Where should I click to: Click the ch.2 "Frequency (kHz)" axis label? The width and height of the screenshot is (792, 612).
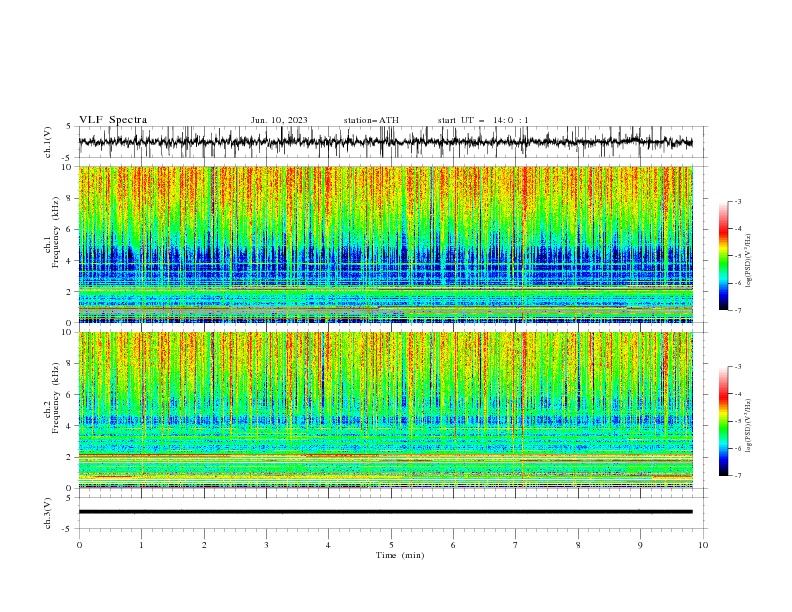point(56,398)
